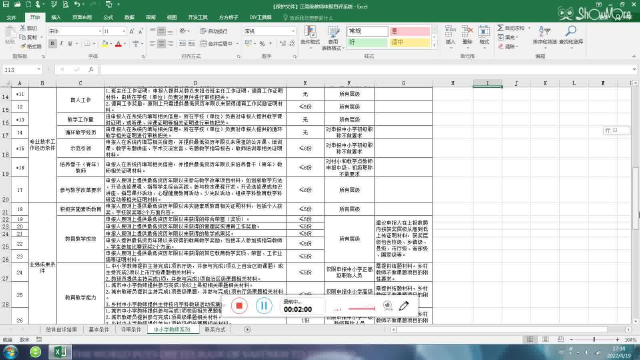Image resolution: width=640 pixels, height=360 pixels.
Task: Expand the cell styles gallery
Action: (x=434, y=45)
